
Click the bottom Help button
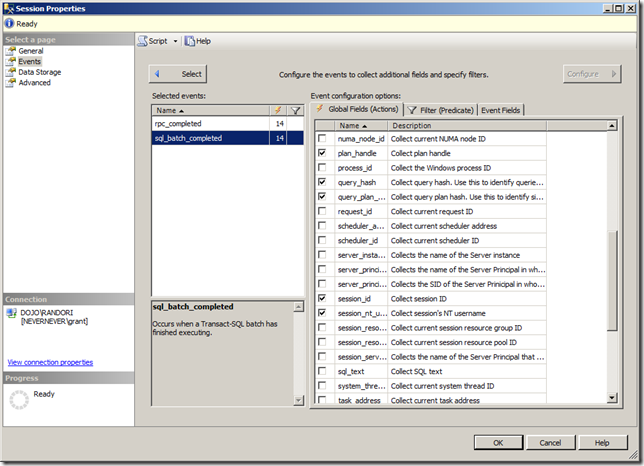[x=603, y=443]
